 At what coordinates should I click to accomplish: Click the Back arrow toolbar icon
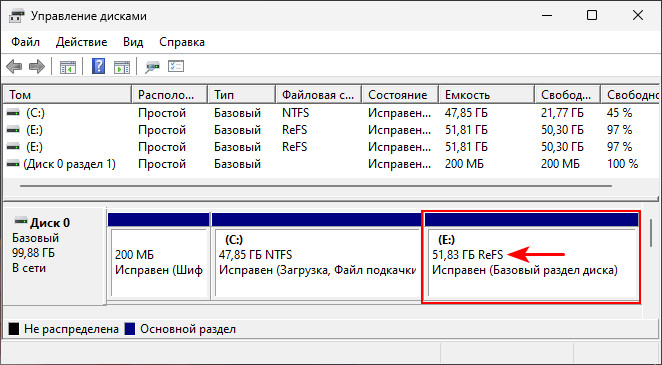[14, 67]
